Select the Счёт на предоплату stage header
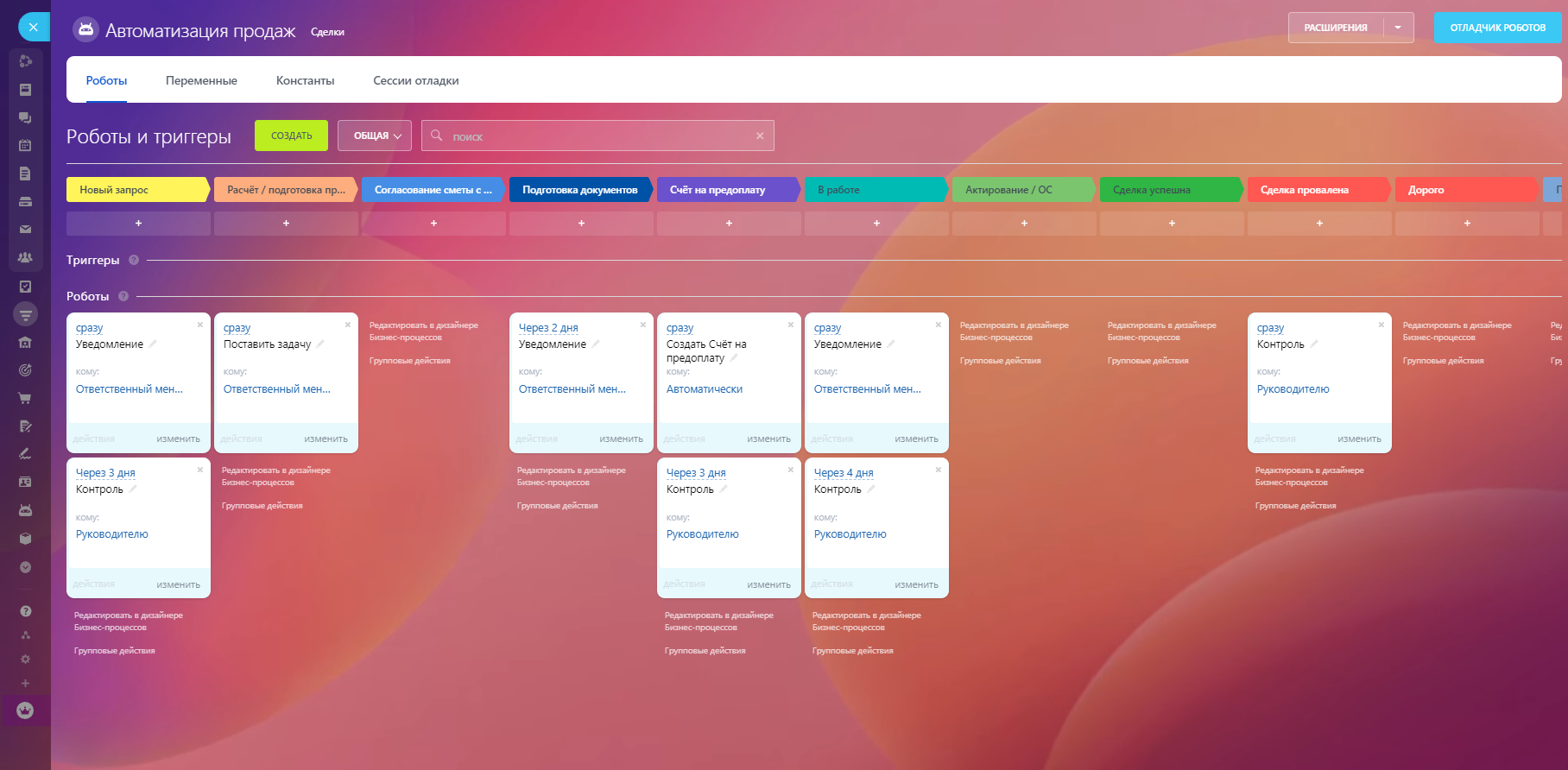Image resolution: width=1568 pixels, height=770 pixels. click(728, 190)
